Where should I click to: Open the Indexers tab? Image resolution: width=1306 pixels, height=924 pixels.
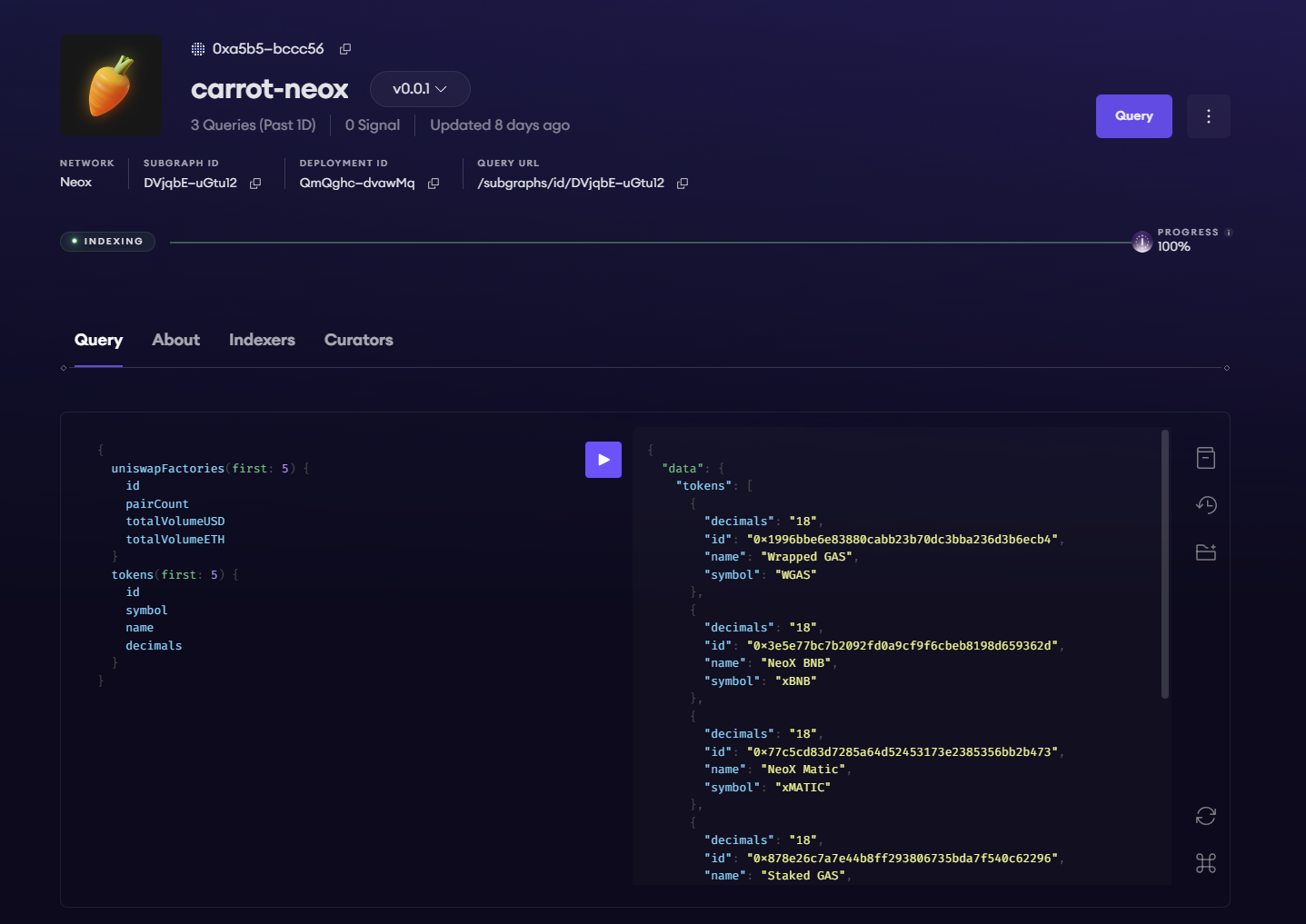[x=262, y=340]
